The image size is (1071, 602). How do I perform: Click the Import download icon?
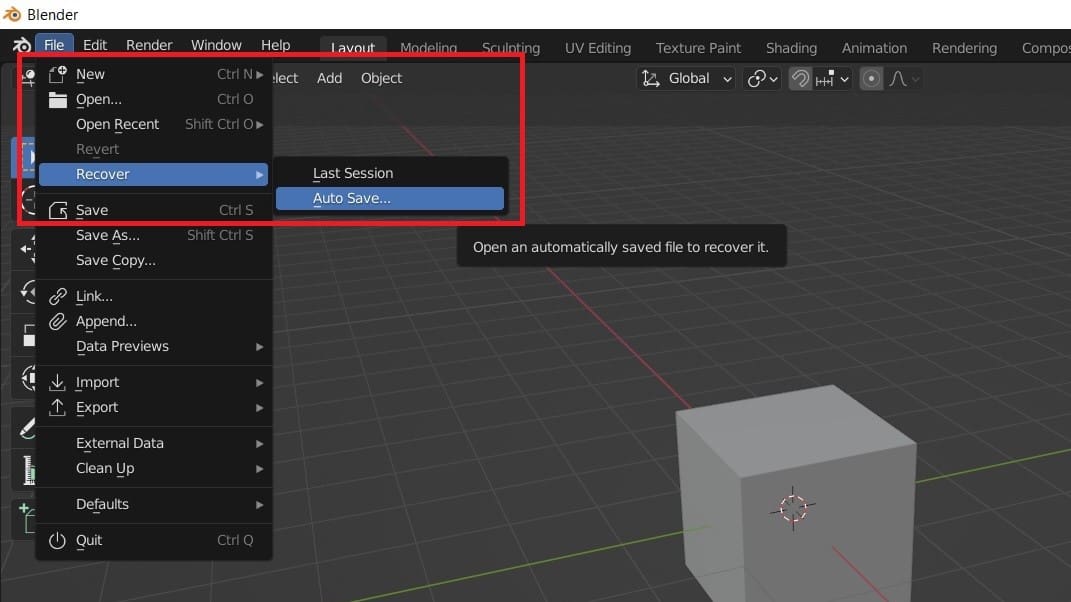pos(57,382)
